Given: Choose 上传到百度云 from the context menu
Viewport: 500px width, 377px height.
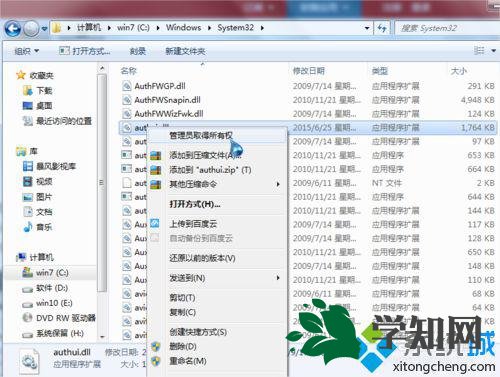Looking at the screenshot, I should [217, 224].
